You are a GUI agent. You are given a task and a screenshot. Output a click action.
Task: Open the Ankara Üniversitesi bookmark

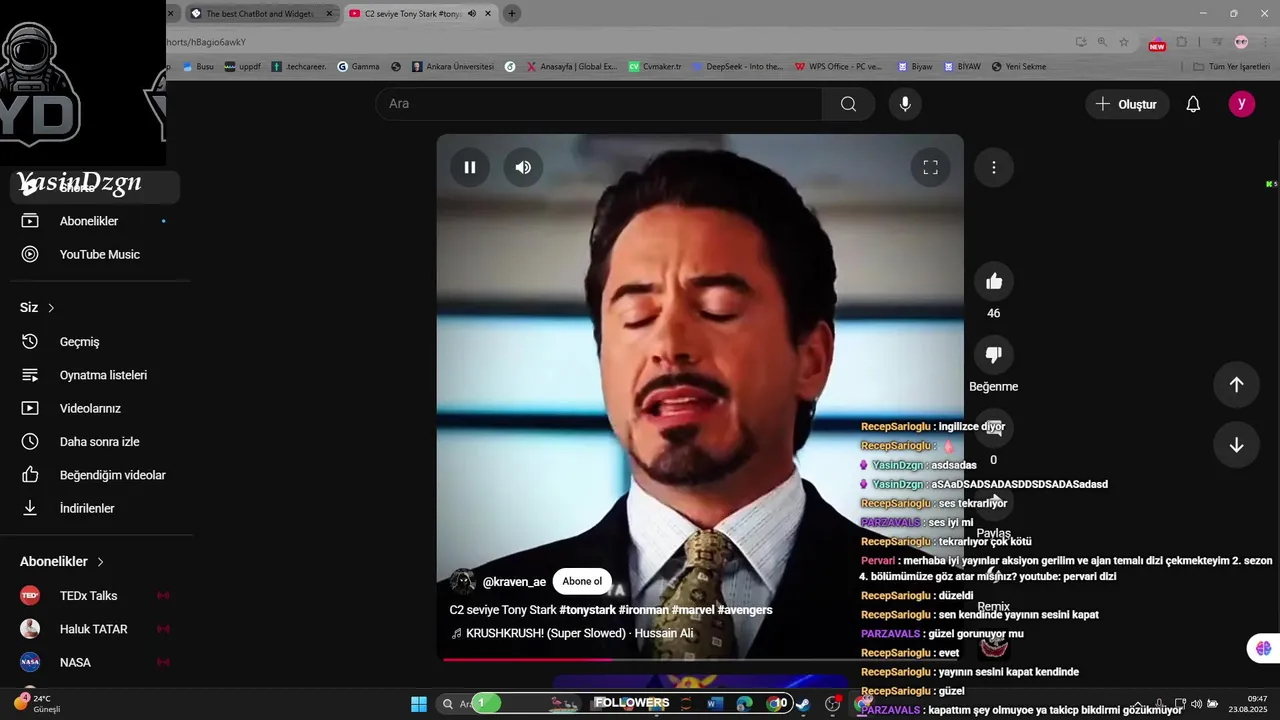point(453,67)
